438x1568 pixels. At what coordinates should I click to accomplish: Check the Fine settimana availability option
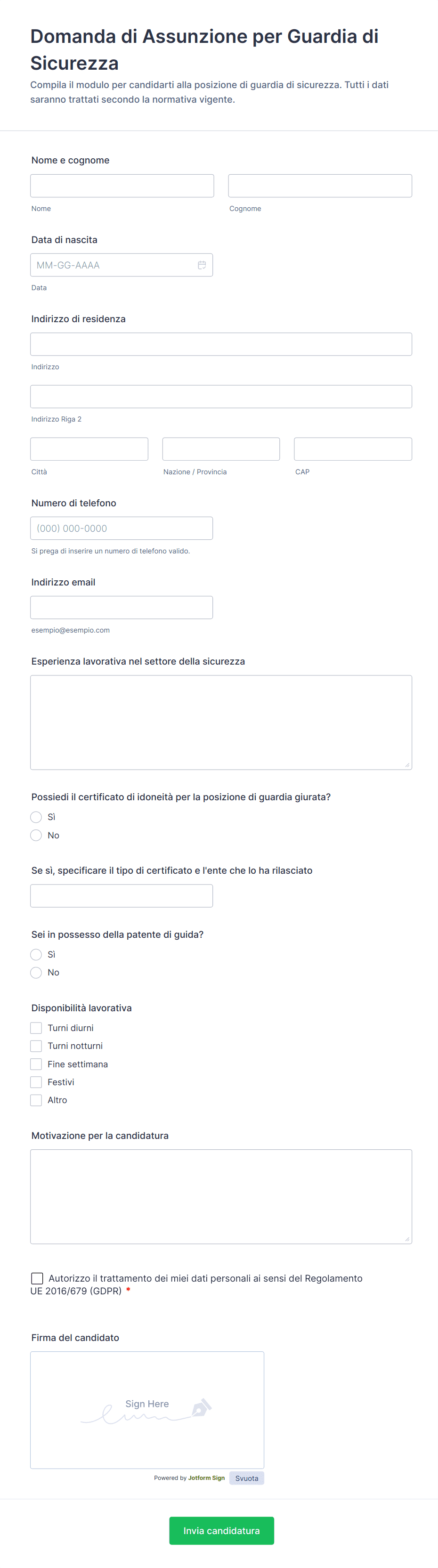click(x=36, y=1064)
